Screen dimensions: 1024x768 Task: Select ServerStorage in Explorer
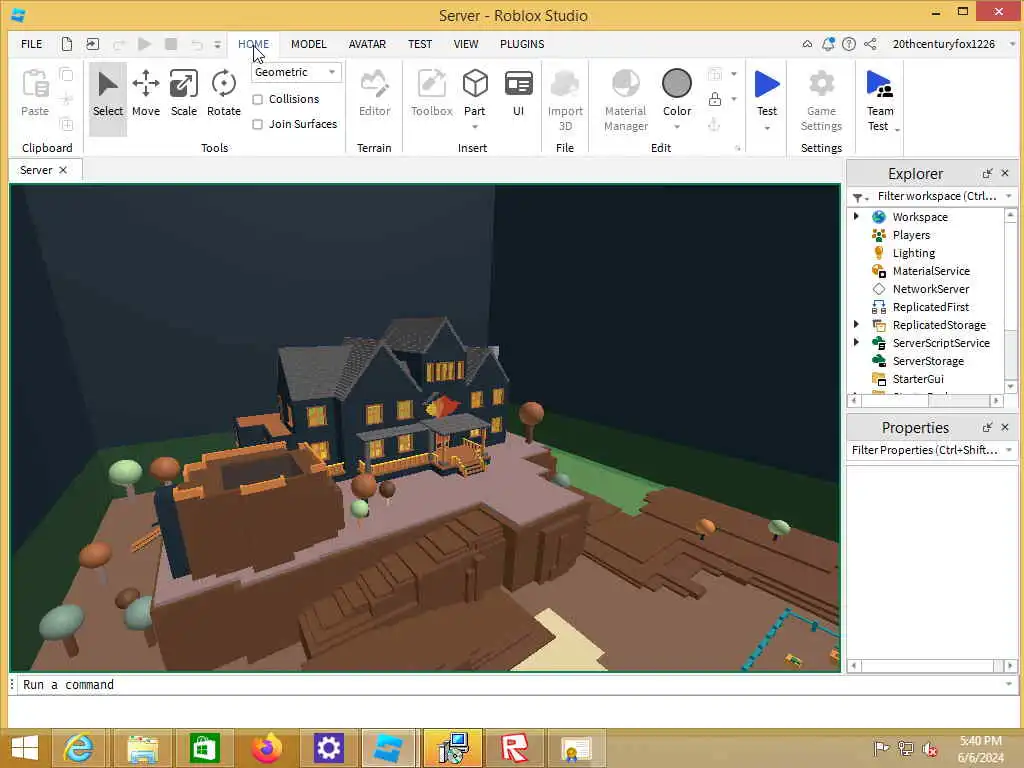(928, 360)
